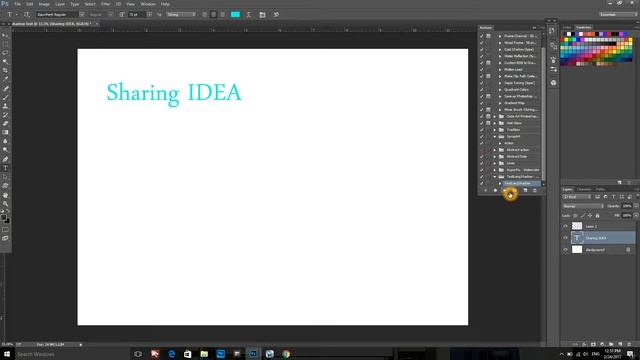
Task: Toggle checkmark for Molten Lead action
Action: click(482, 69)
